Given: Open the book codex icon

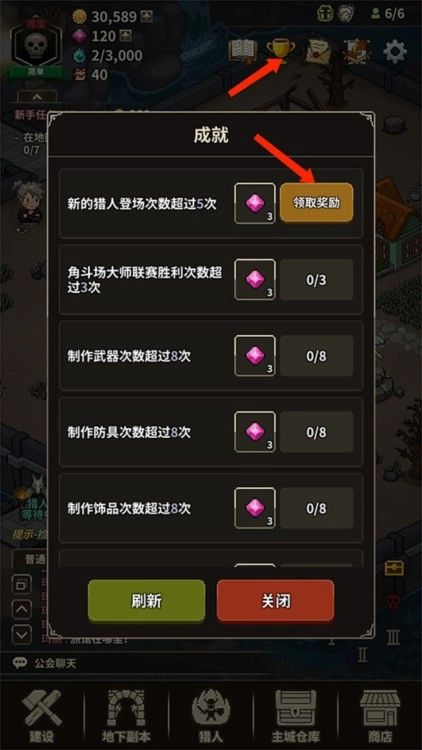Looking at the screenshot, I should click(x=243, y=51).
